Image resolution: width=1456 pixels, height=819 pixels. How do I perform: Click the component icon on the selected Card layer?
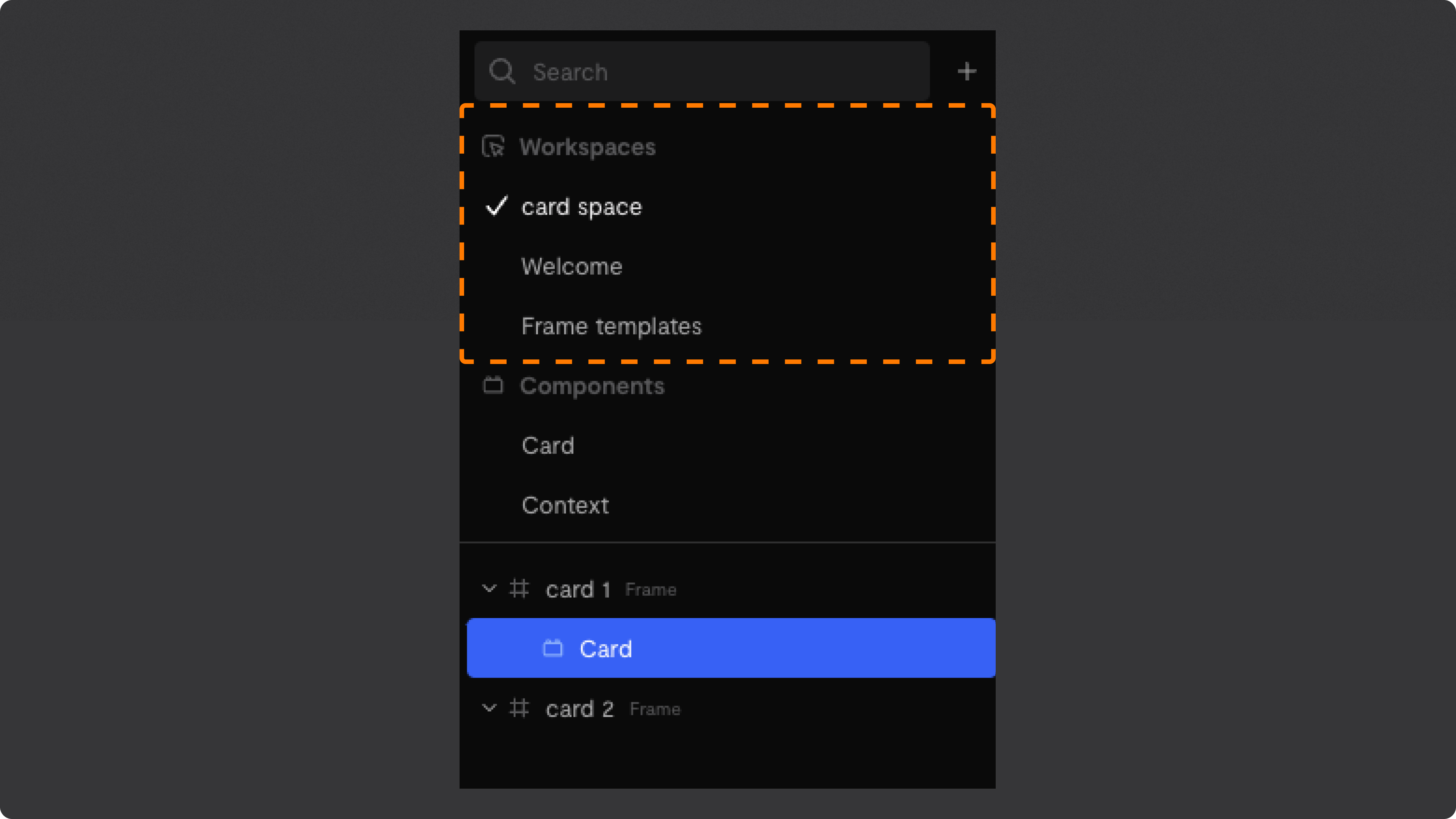[553, 648]
